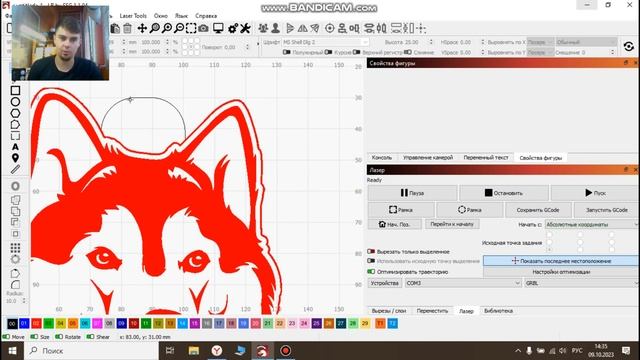Open Settings with the gears icon
640x360 pixels.
click(x=233, y=28)
